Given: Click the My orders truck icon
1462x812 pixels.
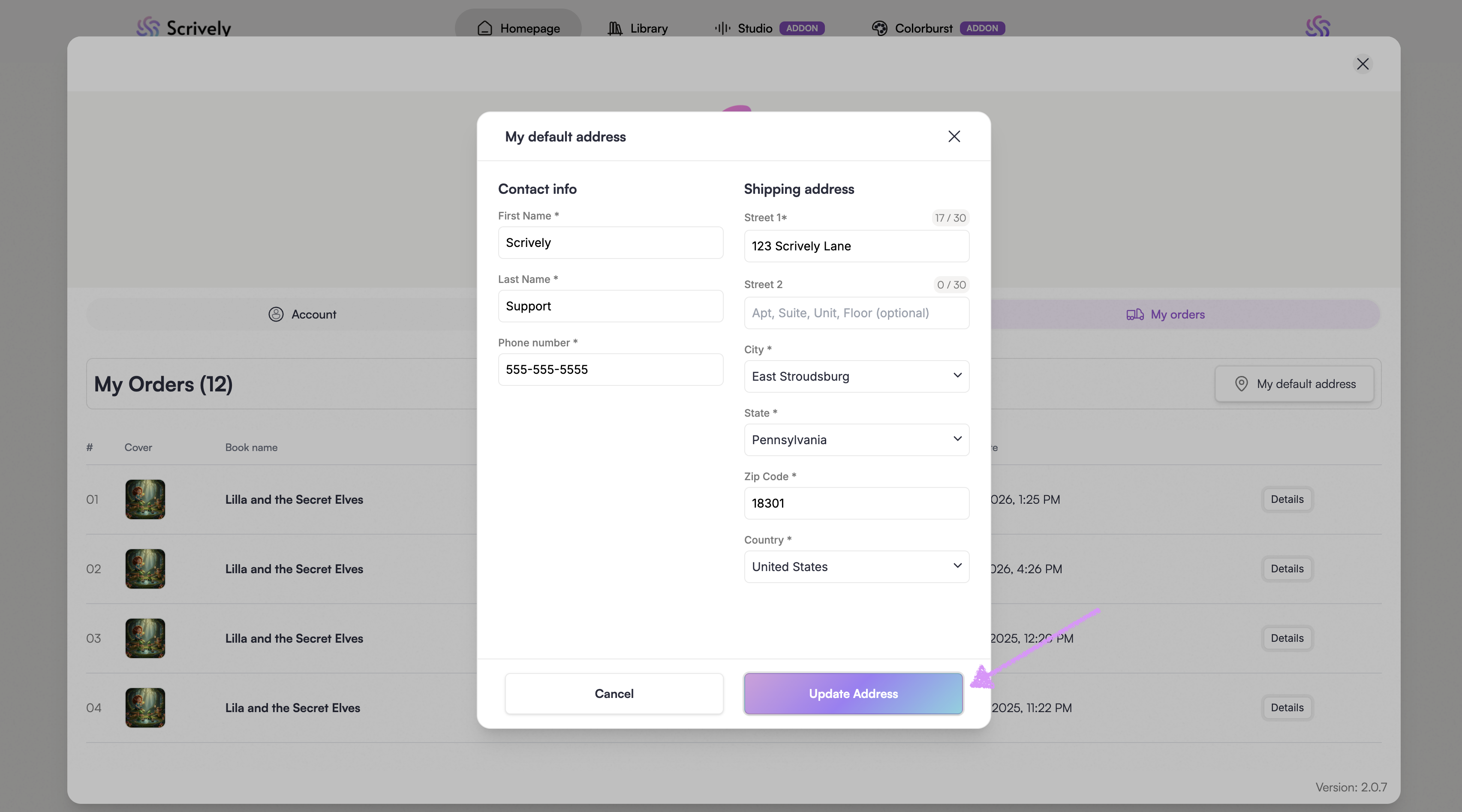Looking at the screenshot, I should click(1134, 314).
